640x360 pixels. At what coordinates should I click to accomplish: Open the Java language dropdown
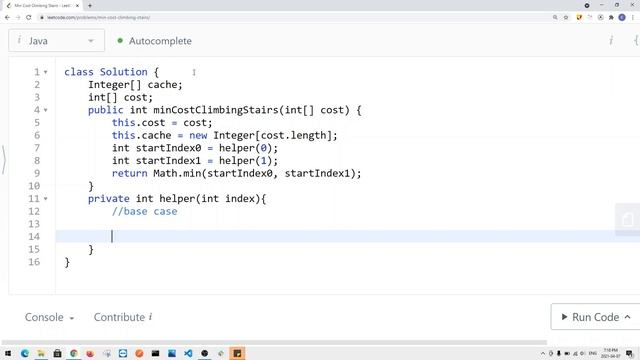point(56,41)
